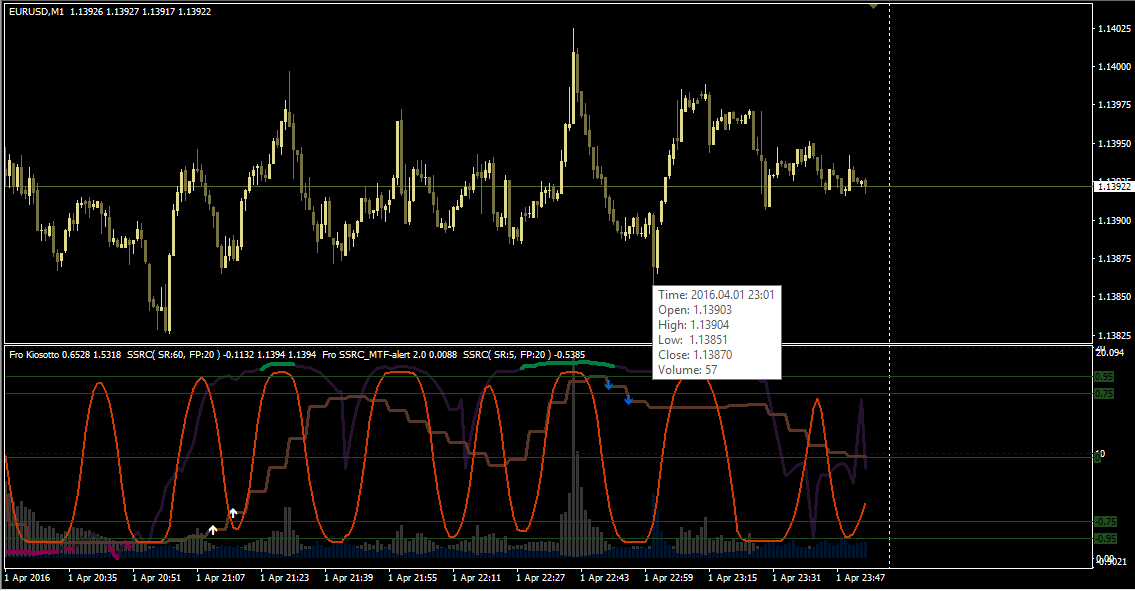Click the 1 Apr 21:39 time label
Image resolution: width=1135 pixels, height=591 pixels.
tap(349, 578)
